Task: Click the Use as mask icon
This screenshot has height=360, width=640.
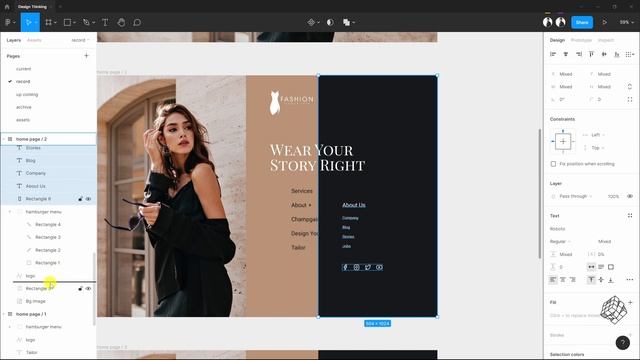Action: click(330, 22)
